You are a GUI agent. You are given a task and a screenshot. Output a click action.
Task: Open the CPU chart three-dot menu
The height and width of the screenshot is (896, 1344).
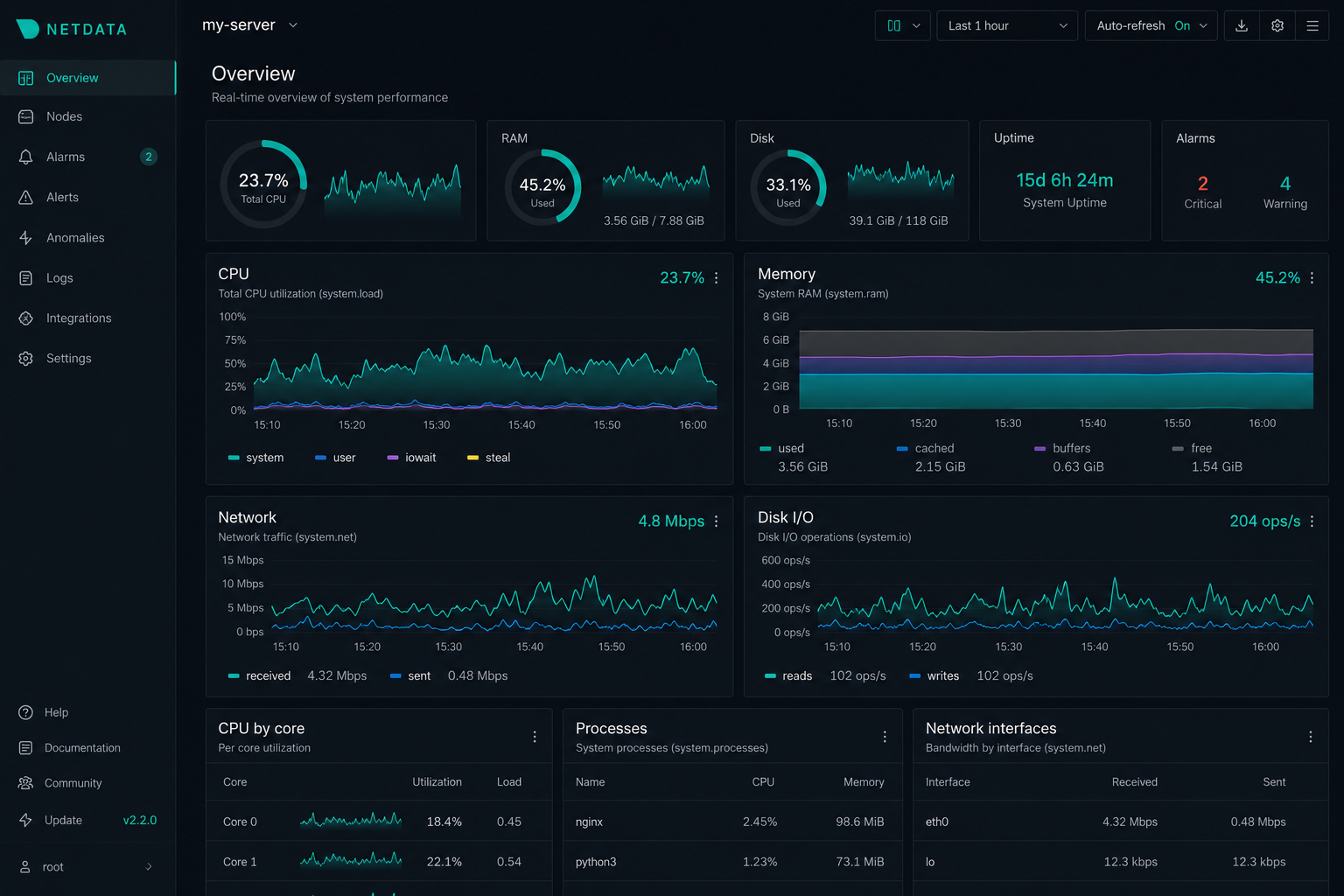point(716,277)
